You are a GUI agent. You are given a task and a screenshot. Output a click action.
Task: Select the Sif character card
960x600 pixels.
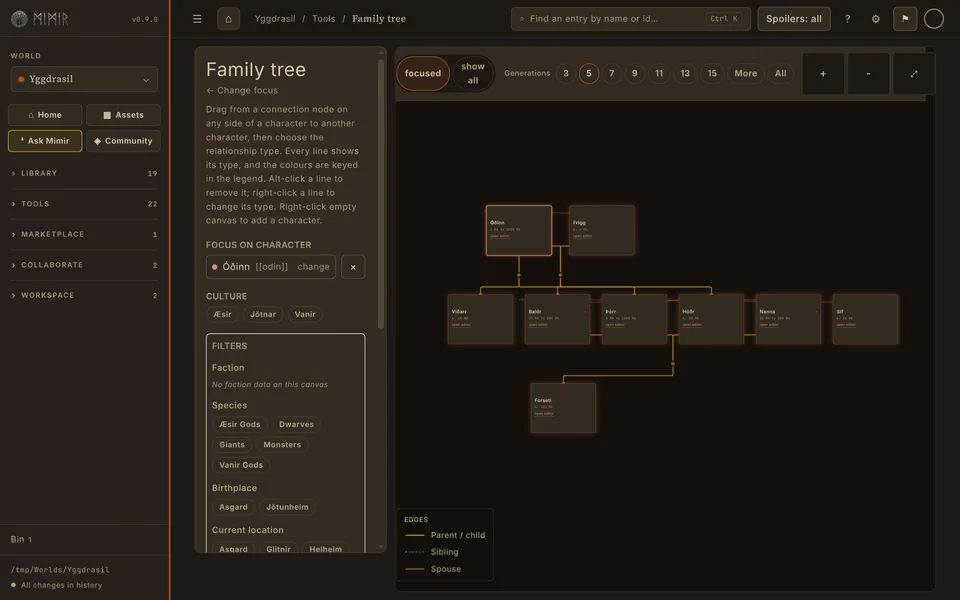[865, 319]
